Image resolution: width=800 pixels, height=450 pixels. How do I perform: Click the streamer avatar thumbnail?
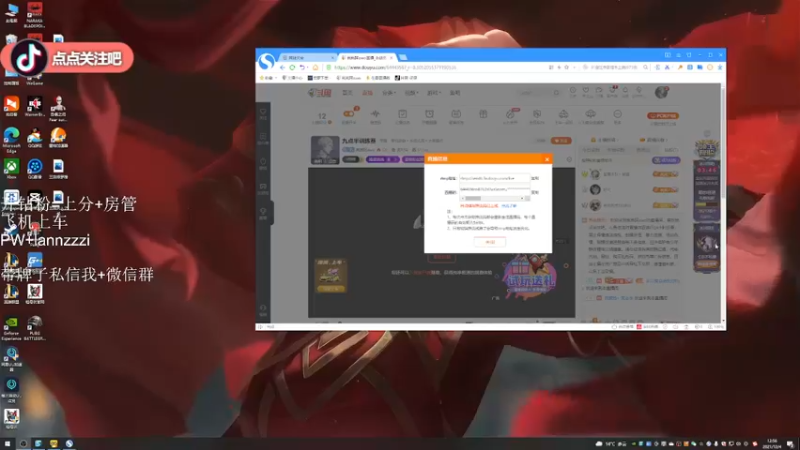click(325, 150)
